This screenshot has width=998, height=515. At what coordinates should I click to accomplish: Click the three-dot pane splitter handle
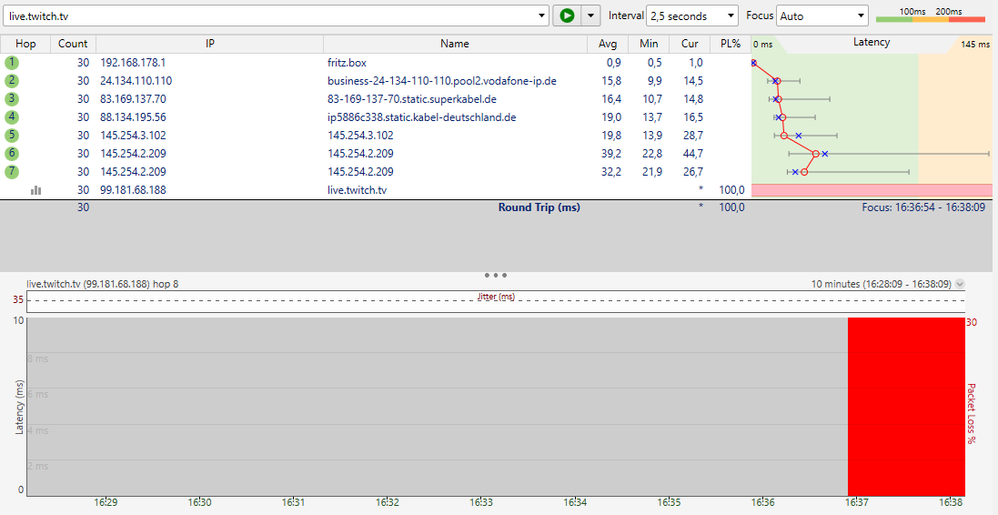click(x=496, y=276)
